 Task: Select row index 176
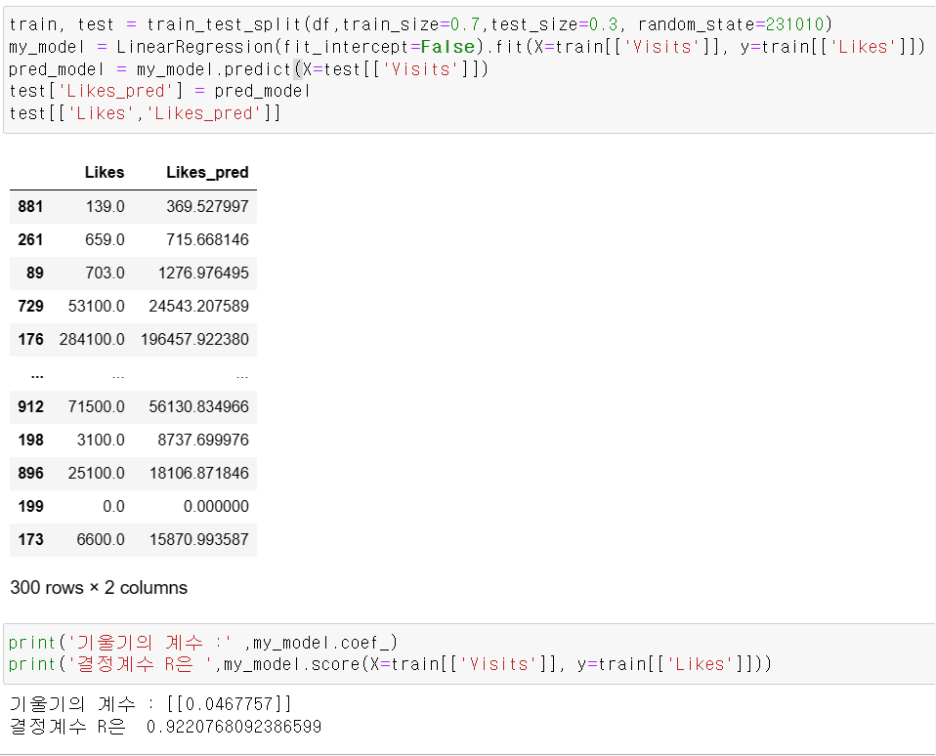click(x=30, y=340)
